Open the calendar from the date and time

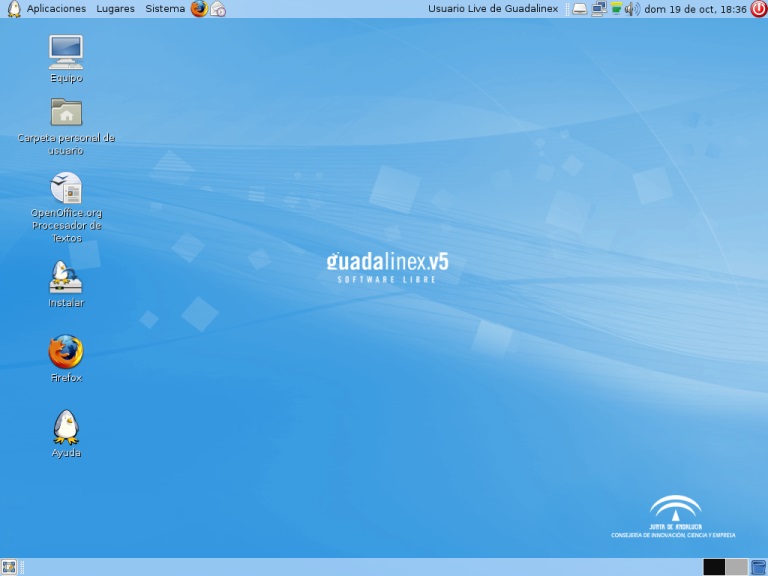coord(696,9)
